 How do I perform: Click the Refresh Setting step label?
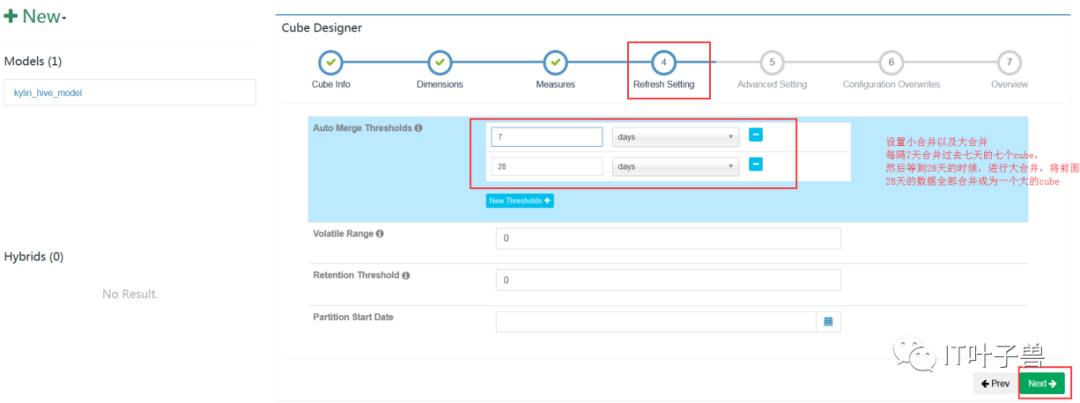coord(664,85)
